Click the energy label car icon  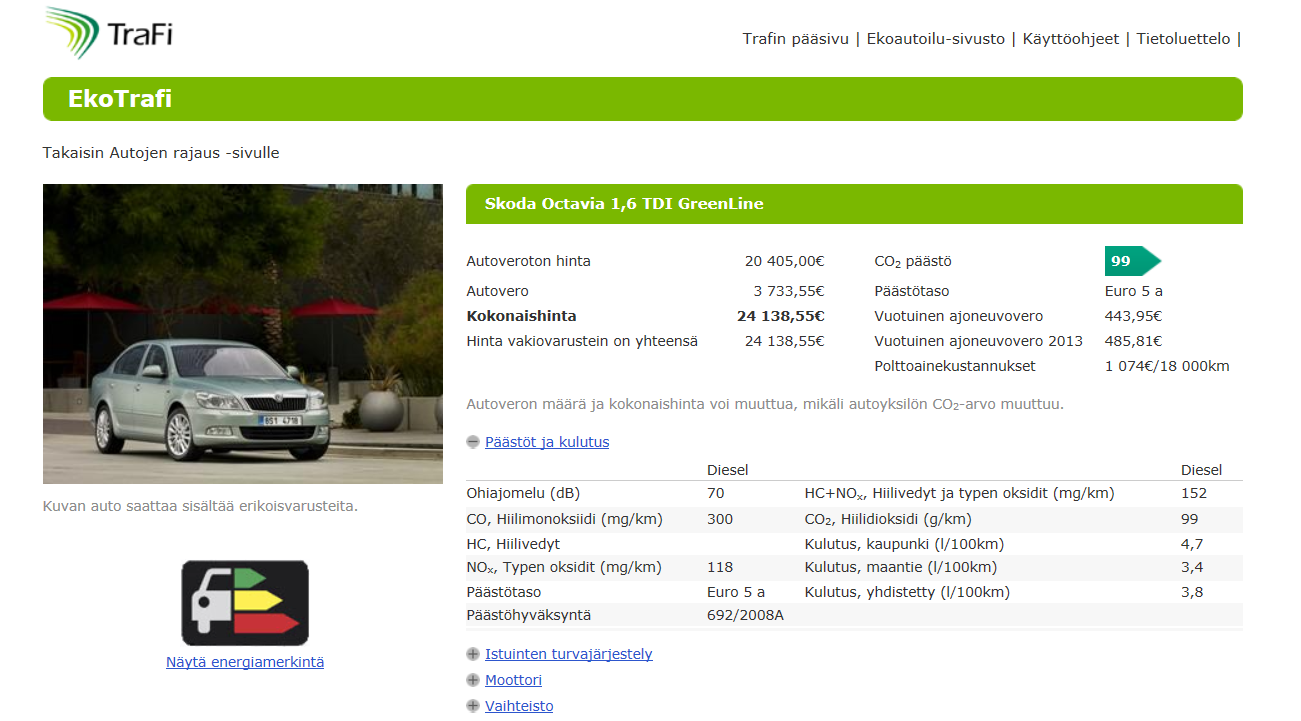[x=245, y=603]
